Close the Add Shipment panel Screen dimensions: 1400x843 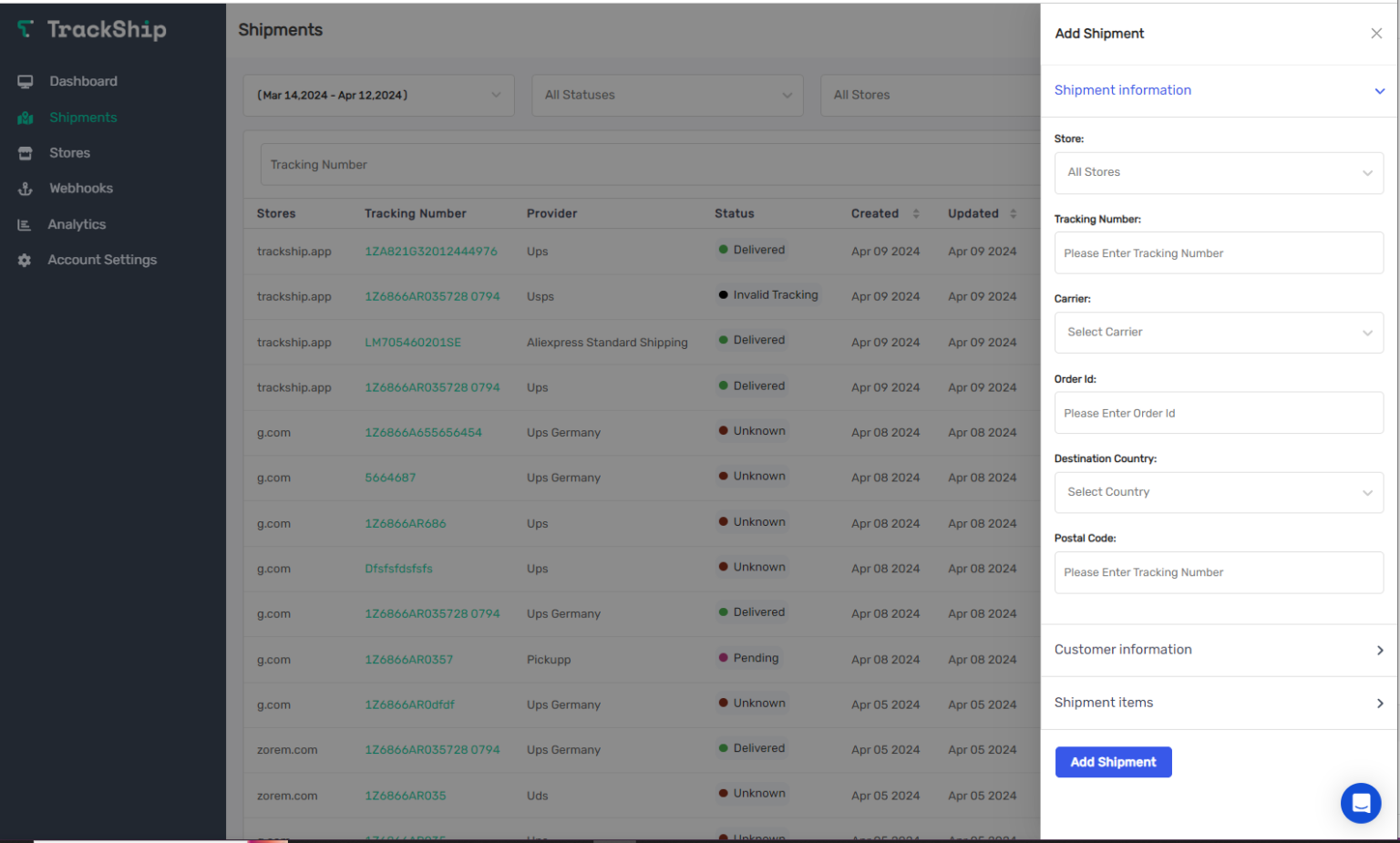(1376, 33)
